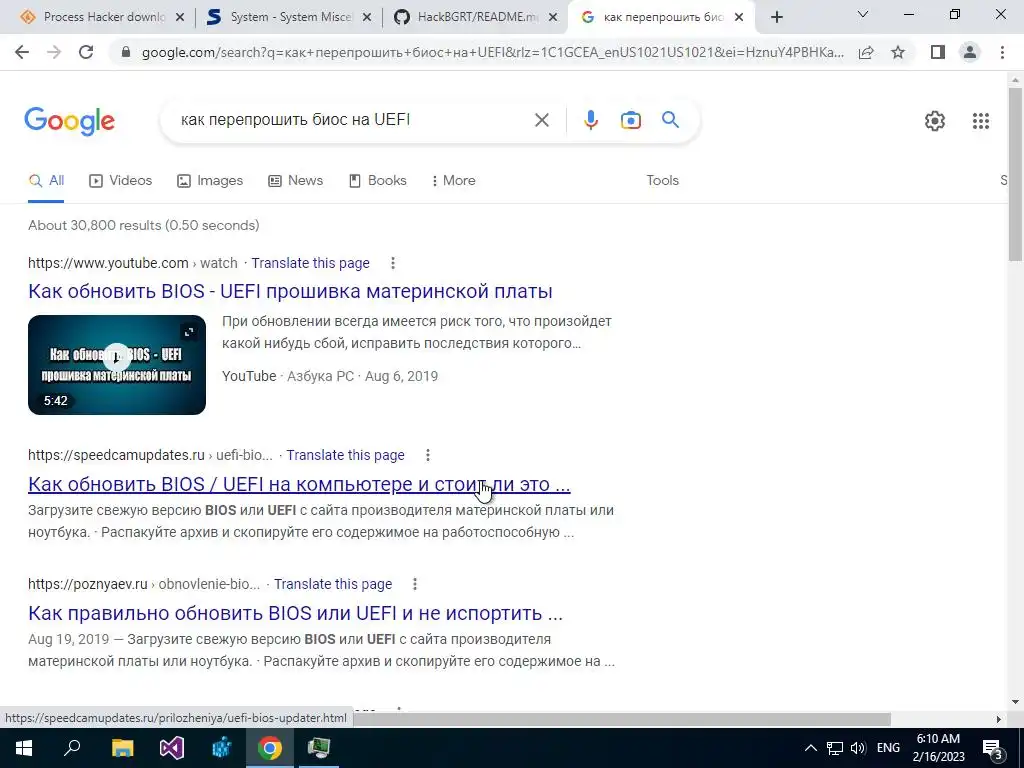This screenshot has height=768, width=1024.
Task: Change ENG input language
Action: point(888,748)
